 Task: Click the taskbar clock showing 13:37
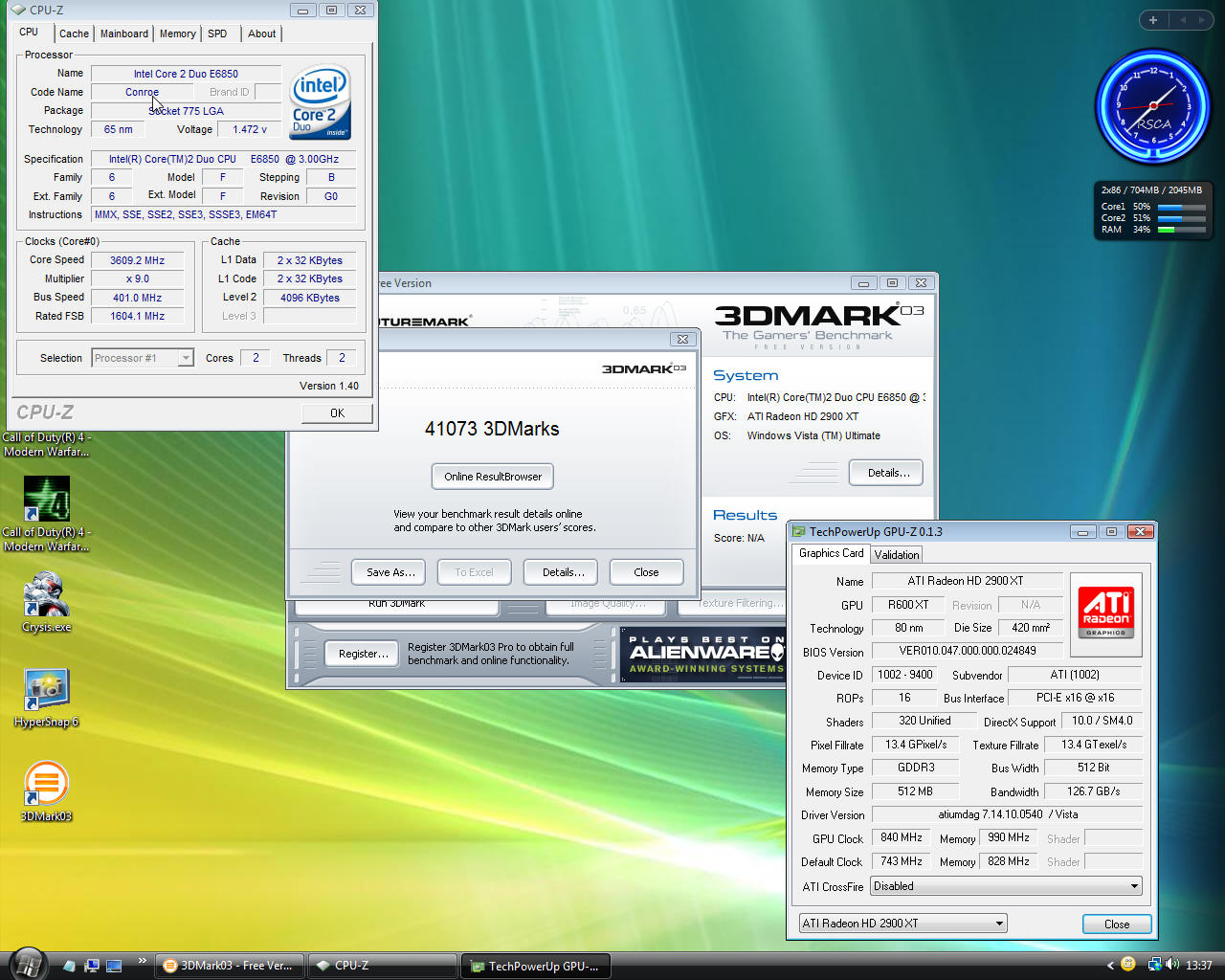pyautogui.click(x=1199, y=966)
